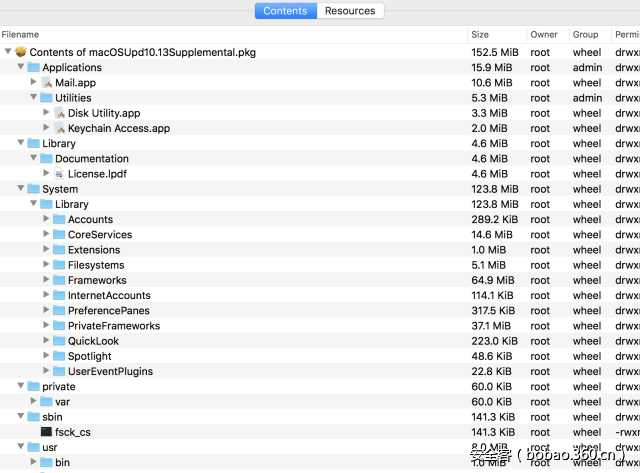Select the Contents tab
Screen dimensions: 640x473
[x=285, y=11]
